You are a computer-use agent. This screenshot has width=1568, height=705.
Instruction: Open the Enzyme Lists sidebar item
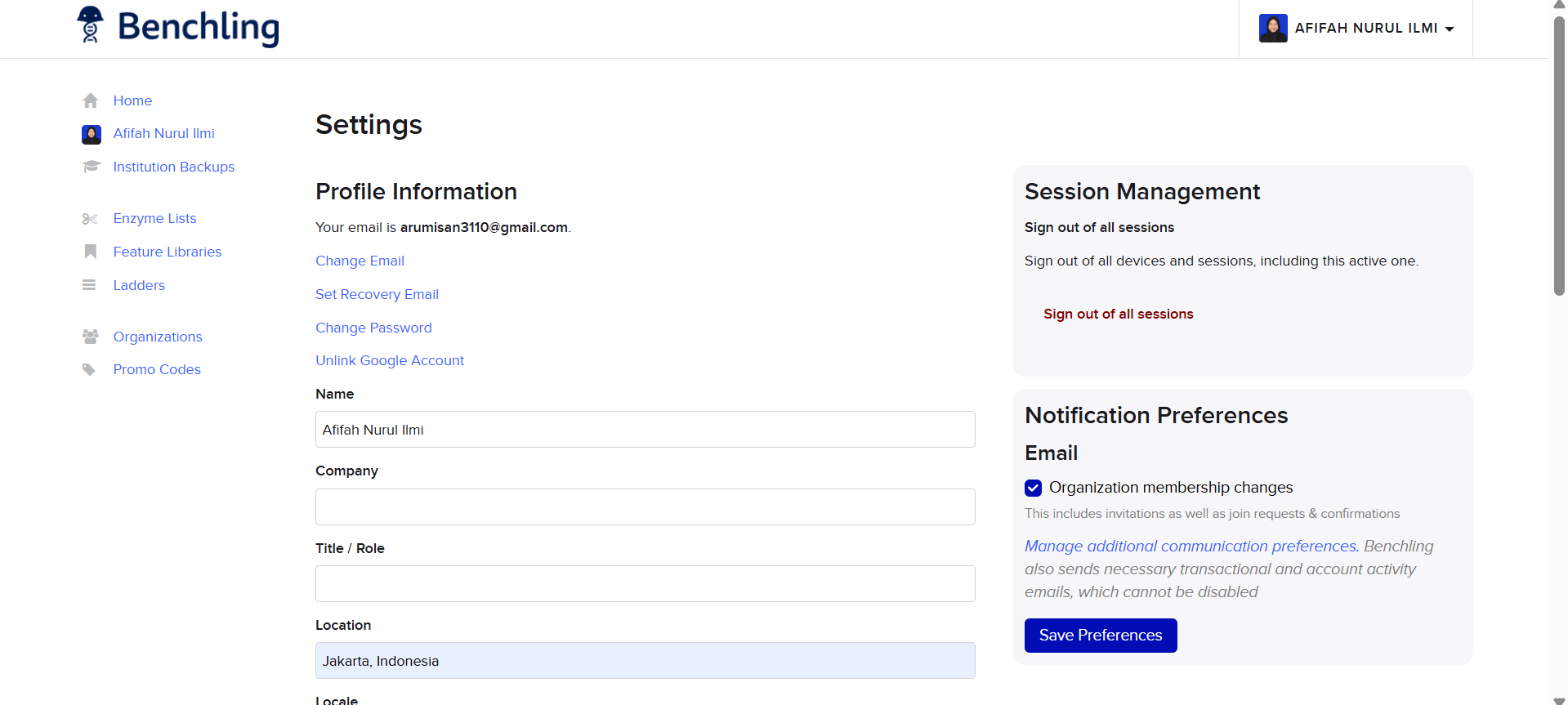pyautogui.click(x=154, y=219)
